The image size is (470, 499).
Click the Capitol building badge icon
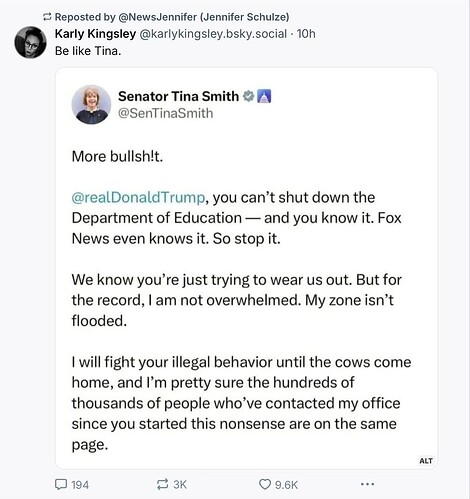coord(264,96)
